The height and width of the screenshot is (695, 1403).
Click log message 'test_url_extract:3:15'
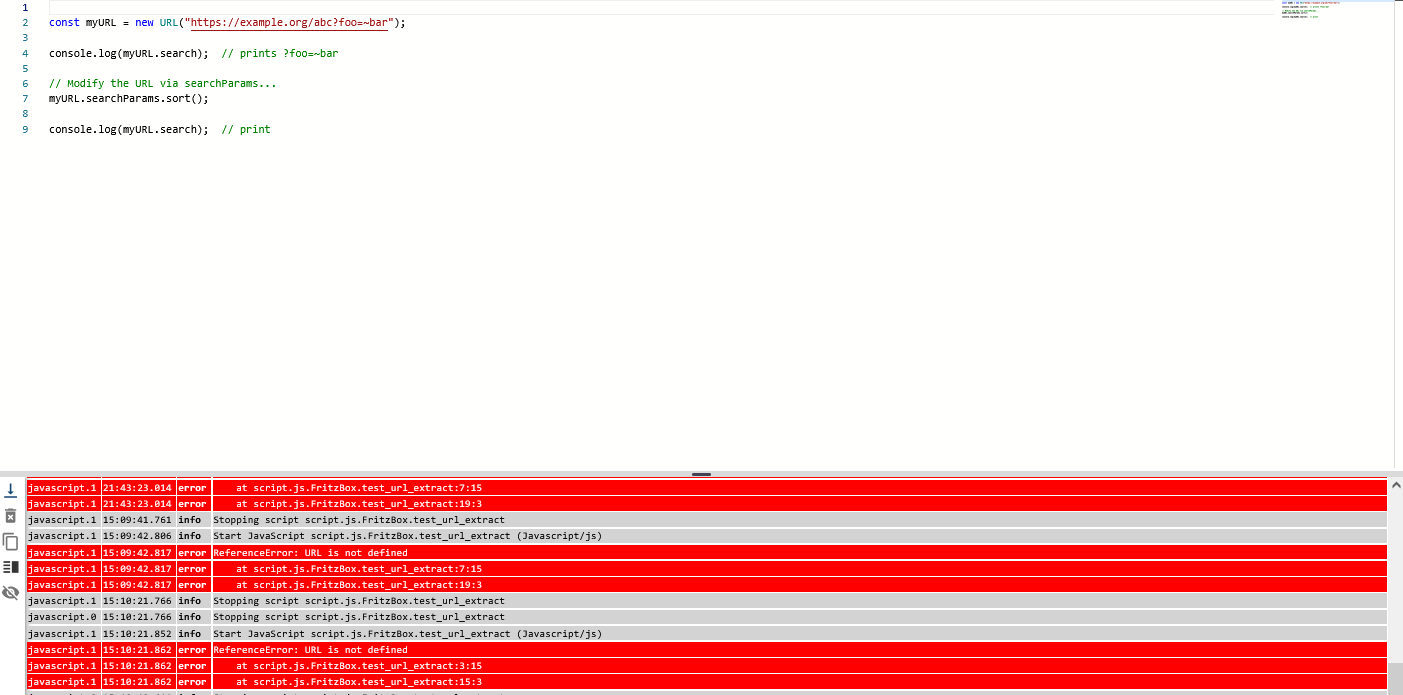(799, 666)
